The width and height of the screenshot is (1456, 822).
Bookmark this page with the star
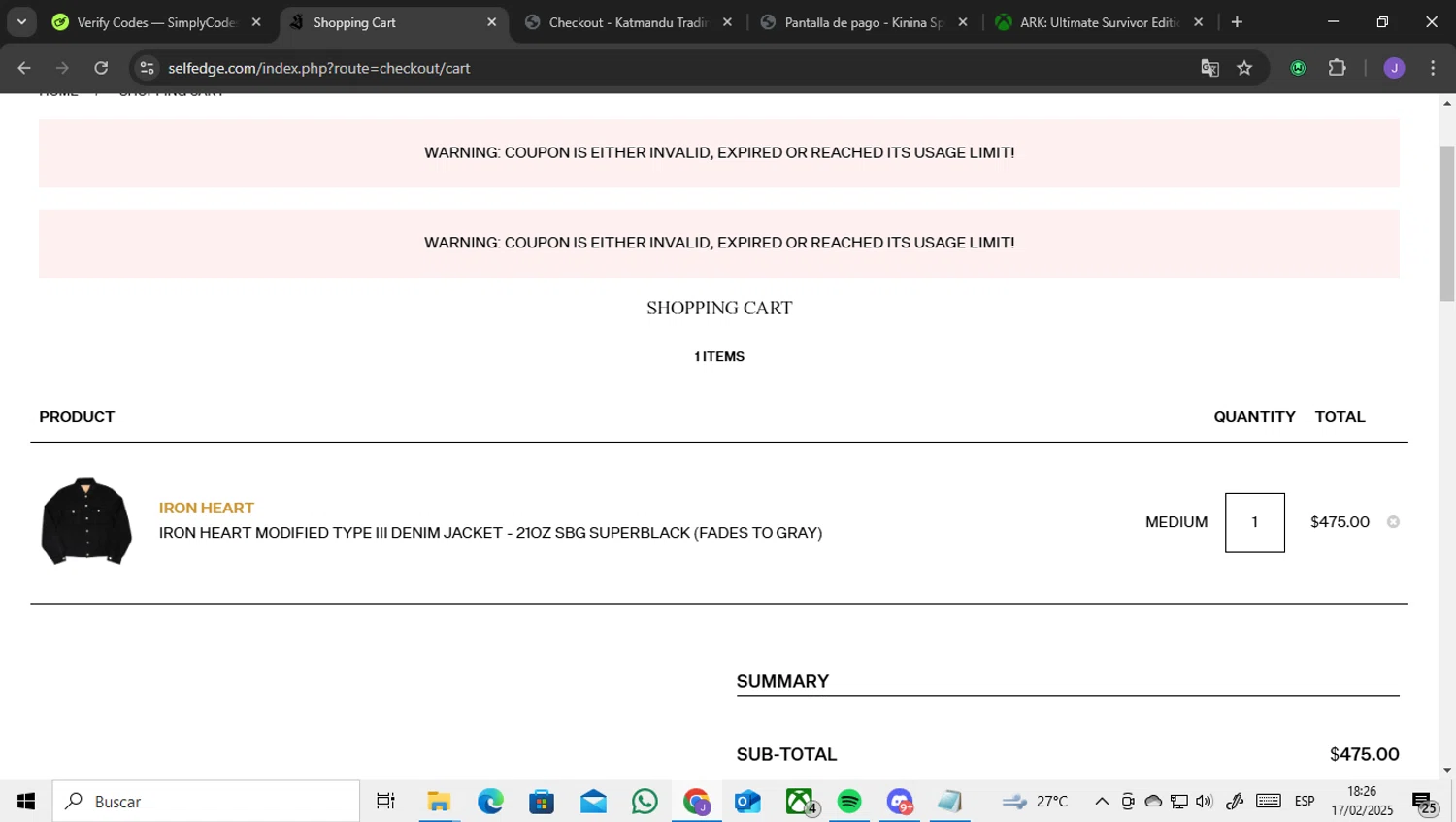1244,68
